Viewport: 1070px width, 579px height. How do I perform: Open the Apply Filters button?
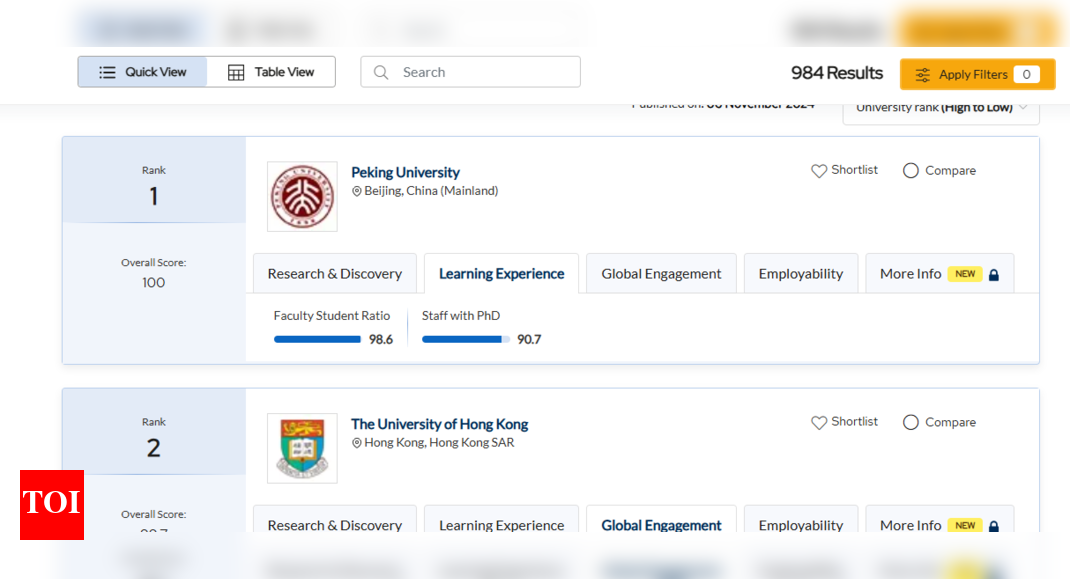coord(977,74)
